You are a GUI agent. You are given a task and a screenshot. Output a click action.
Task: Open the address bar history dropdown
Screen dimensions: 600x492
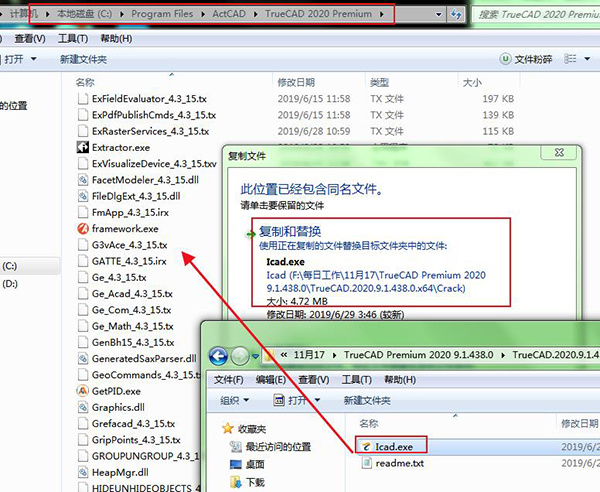pos(438,15)
